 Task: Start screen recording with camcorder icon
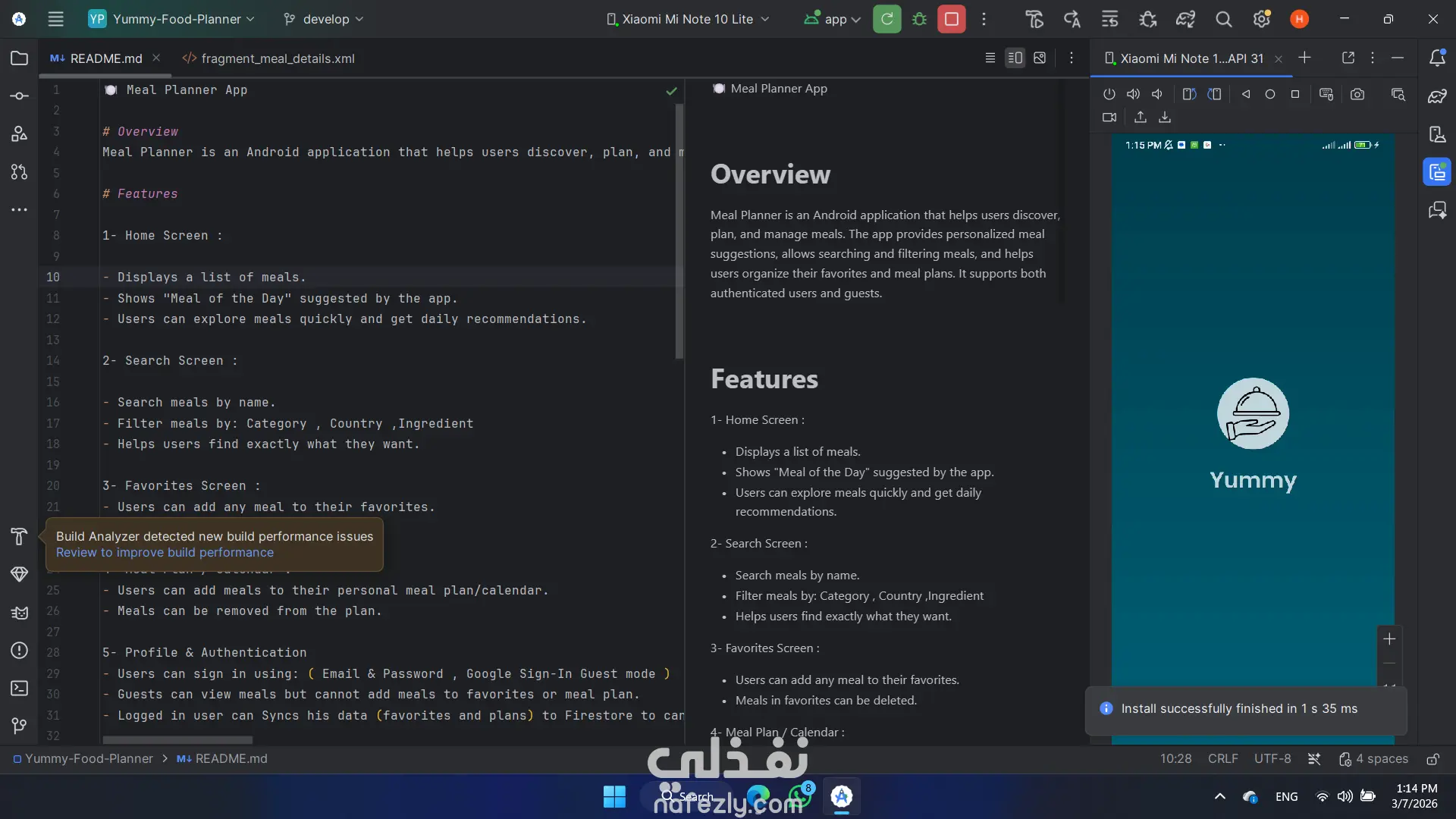click(x=1109, y=118)
